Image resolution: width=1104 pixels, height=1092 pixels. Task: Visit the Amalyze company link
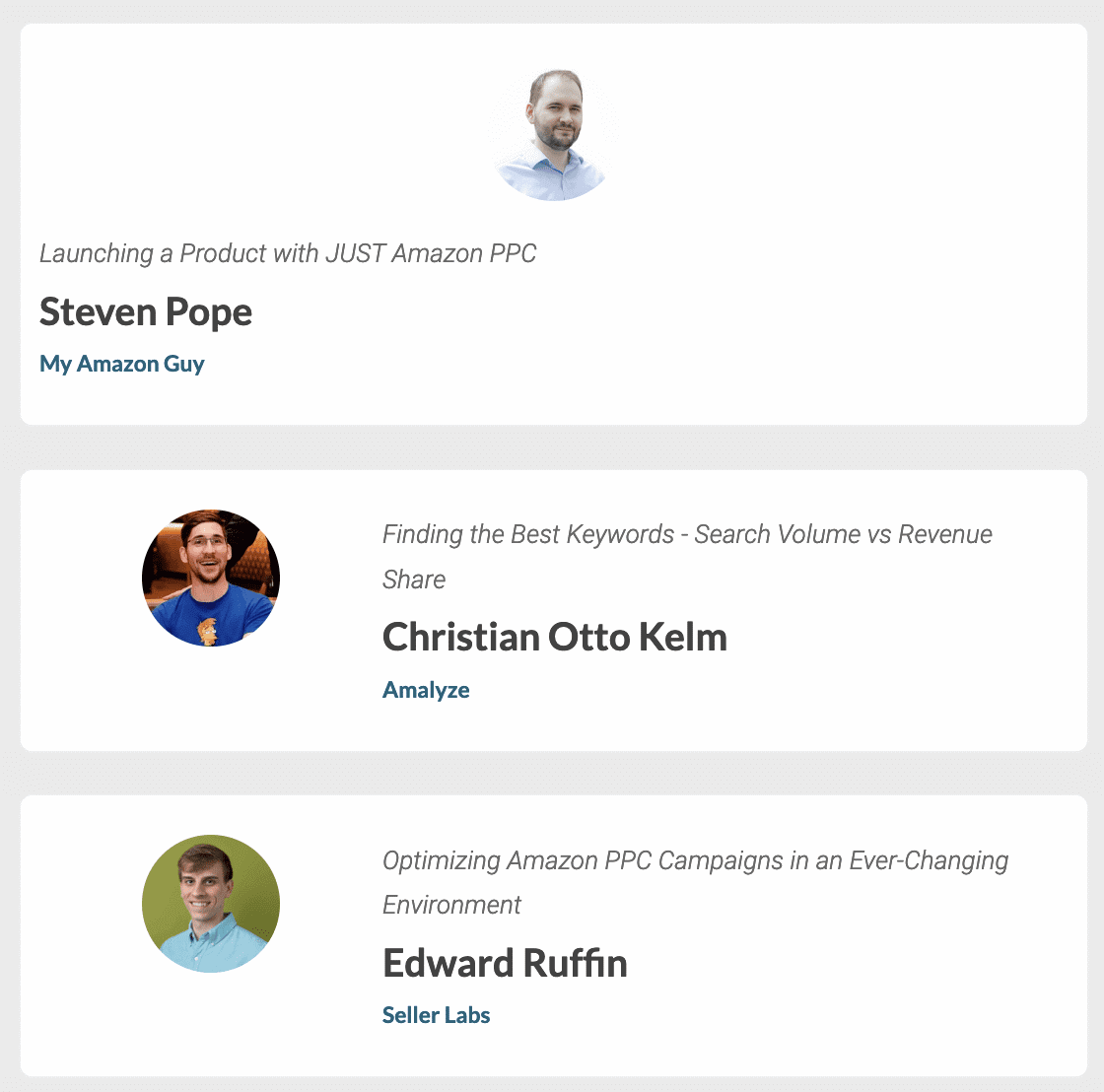tap(426, 690)
